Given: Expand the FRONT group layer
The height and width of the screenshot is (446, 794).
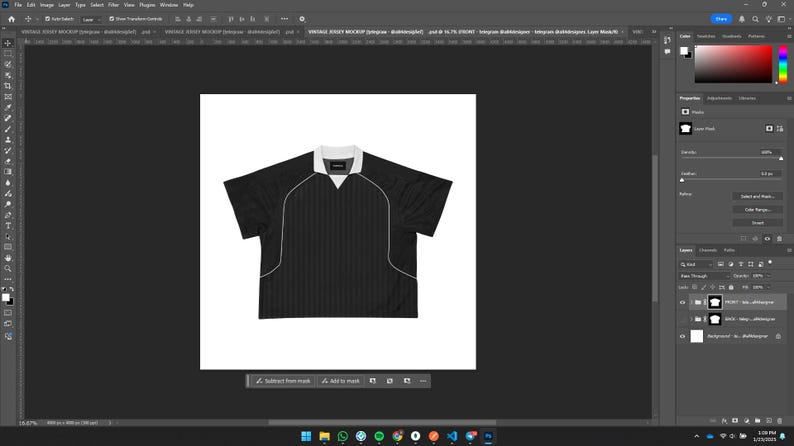Looking at the screenshot, I should [x=691, y=302].
